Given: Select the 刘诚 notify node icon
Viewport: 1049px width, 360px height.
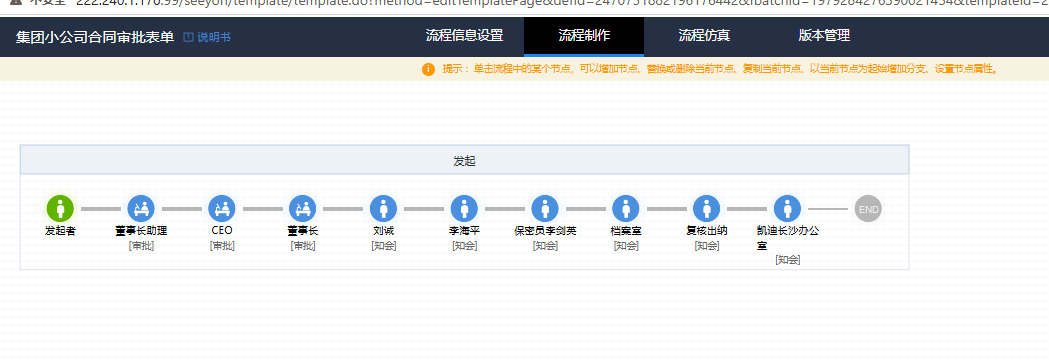Looking at the screenshot, I should pos(383,209).
